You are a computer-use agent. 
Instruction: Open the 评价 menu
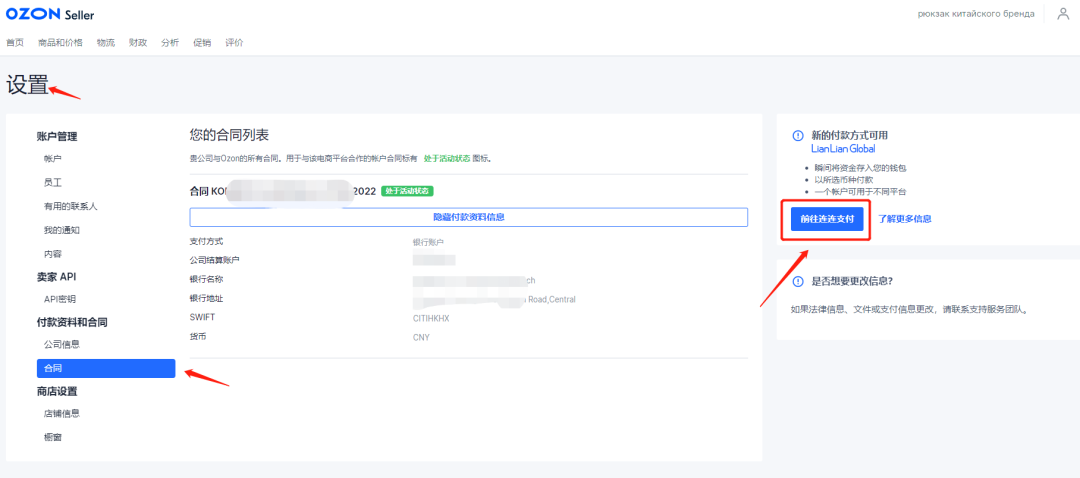(234, 42)
